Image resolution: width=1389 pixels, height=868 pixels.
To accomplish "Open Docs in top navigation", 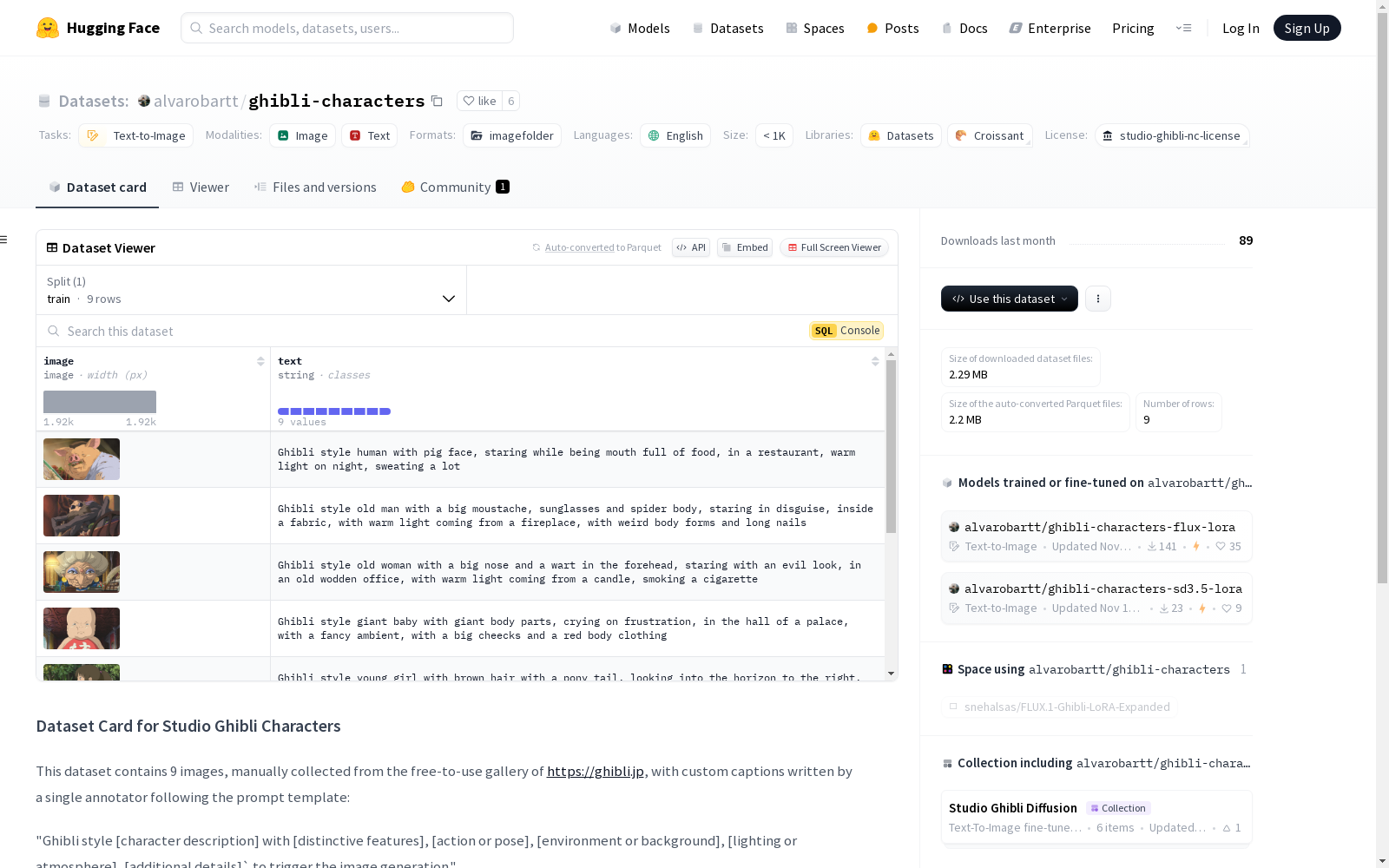I will pos(964,28).
